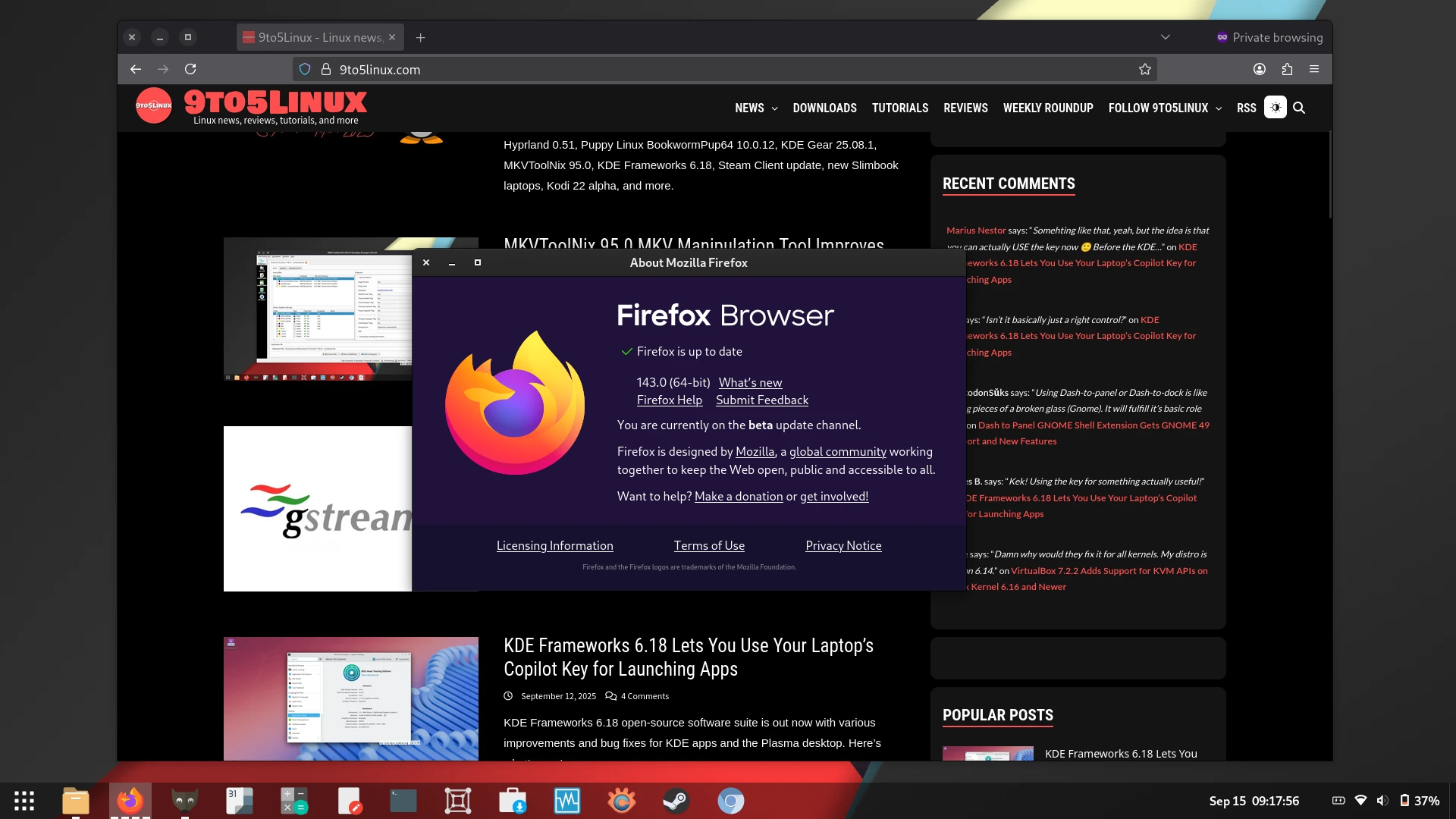
Task: Open the Firefox account icon
Action: [x=1259, y=69]
